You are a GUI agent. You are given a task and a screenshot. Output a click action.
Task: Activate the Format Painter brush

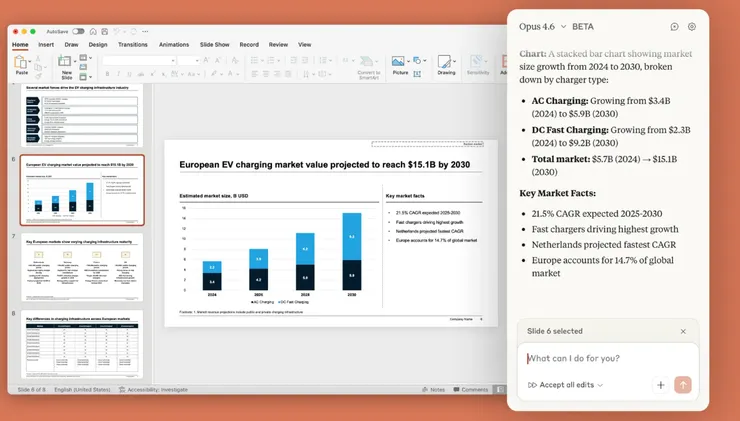(38, 76)
